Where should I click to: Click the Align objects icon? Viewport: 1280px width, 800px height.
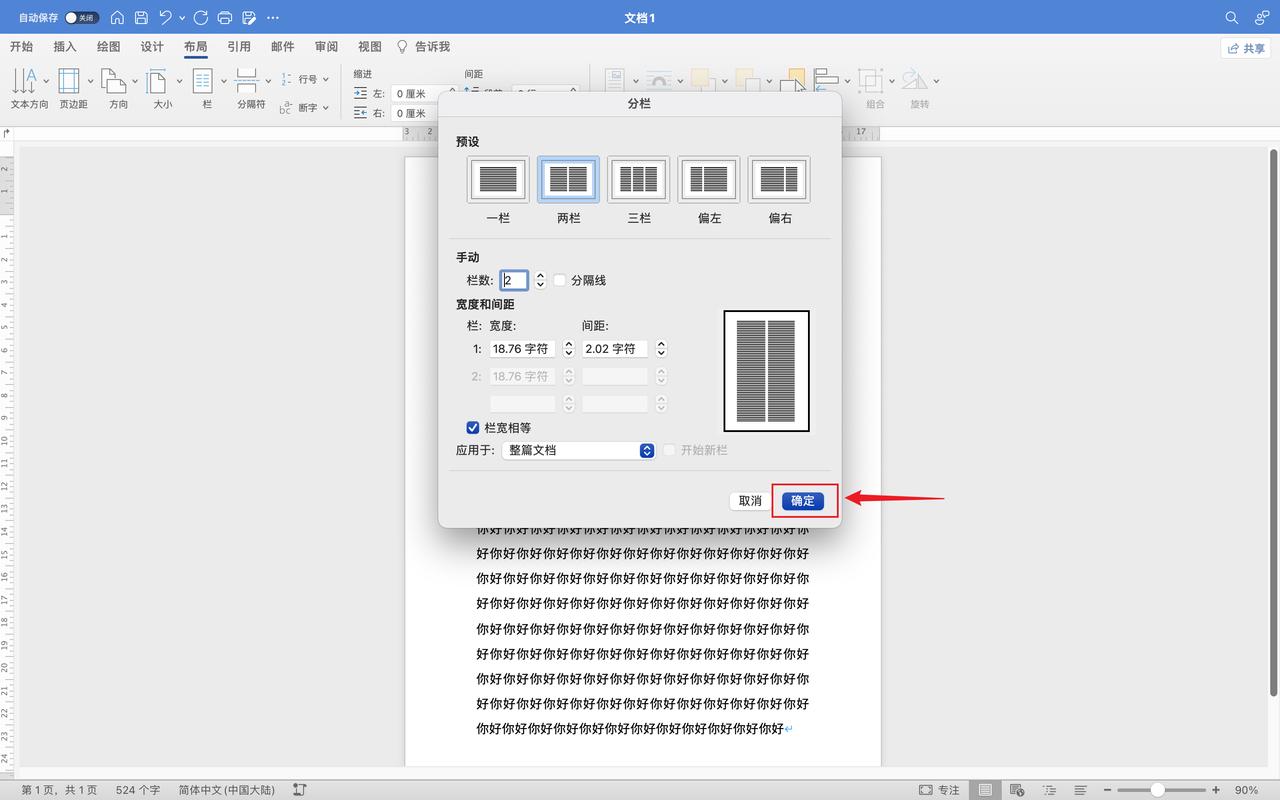826,80
